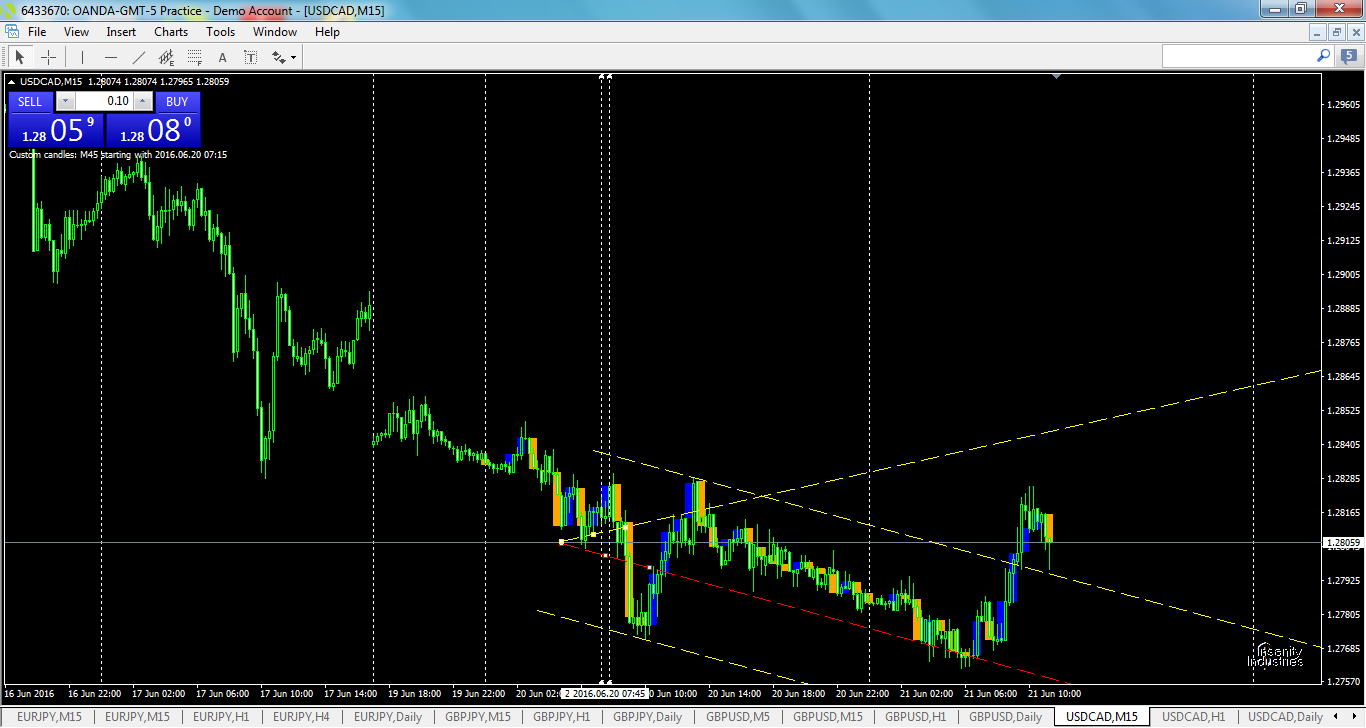
Task: Select the Equidistant Channel tool
Action: 166,57
